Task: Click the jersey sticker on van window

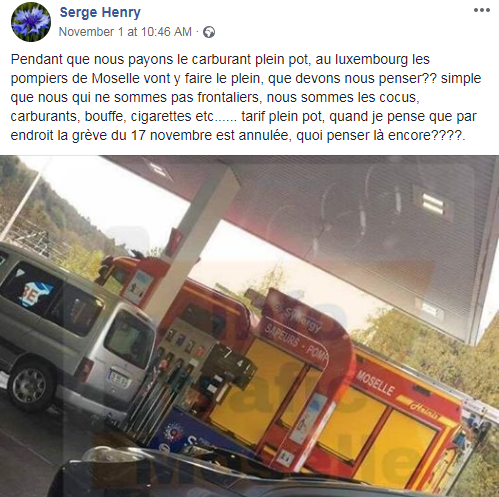Action: coord(36,293)
